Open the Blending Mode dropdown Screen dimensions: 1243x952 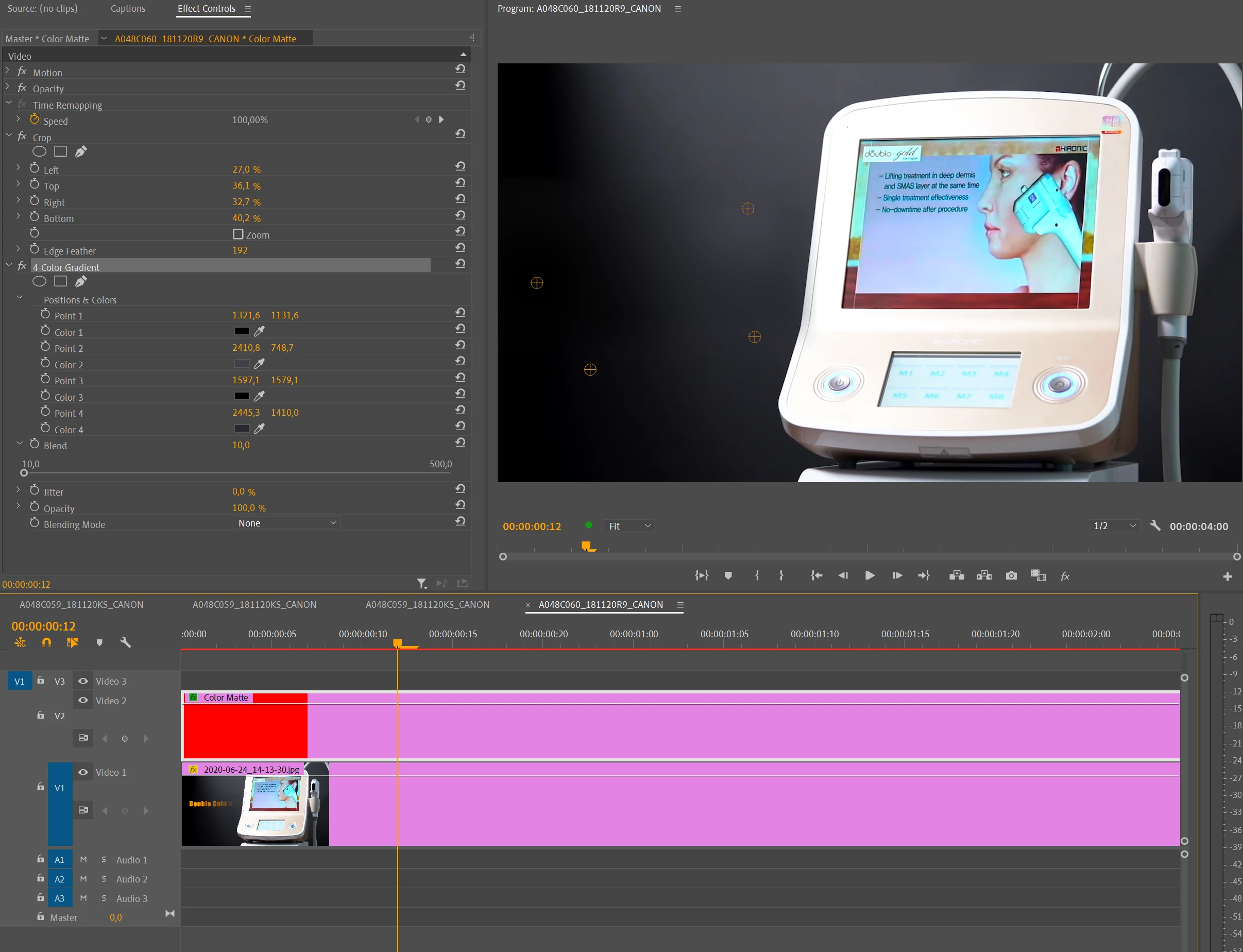click(287, 523)
